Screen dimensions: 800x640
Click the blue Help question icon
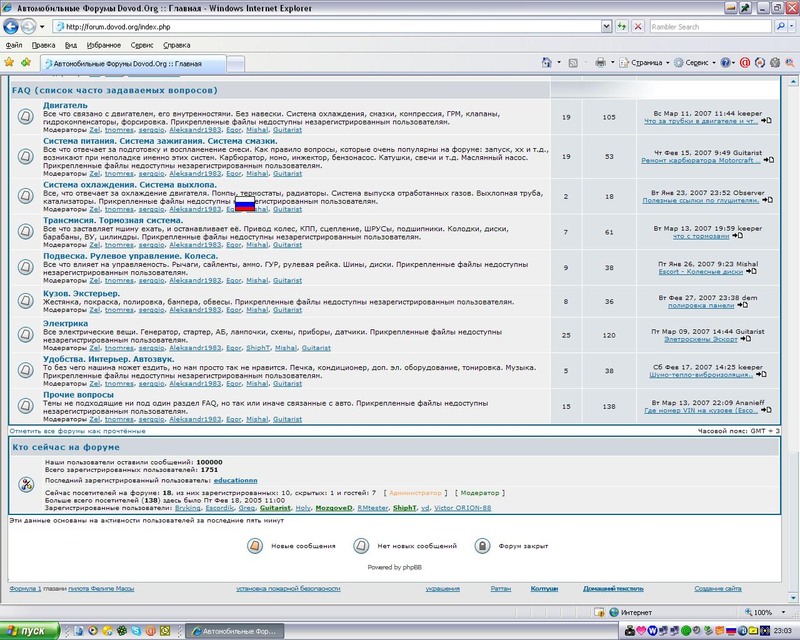tap(725, 63)
